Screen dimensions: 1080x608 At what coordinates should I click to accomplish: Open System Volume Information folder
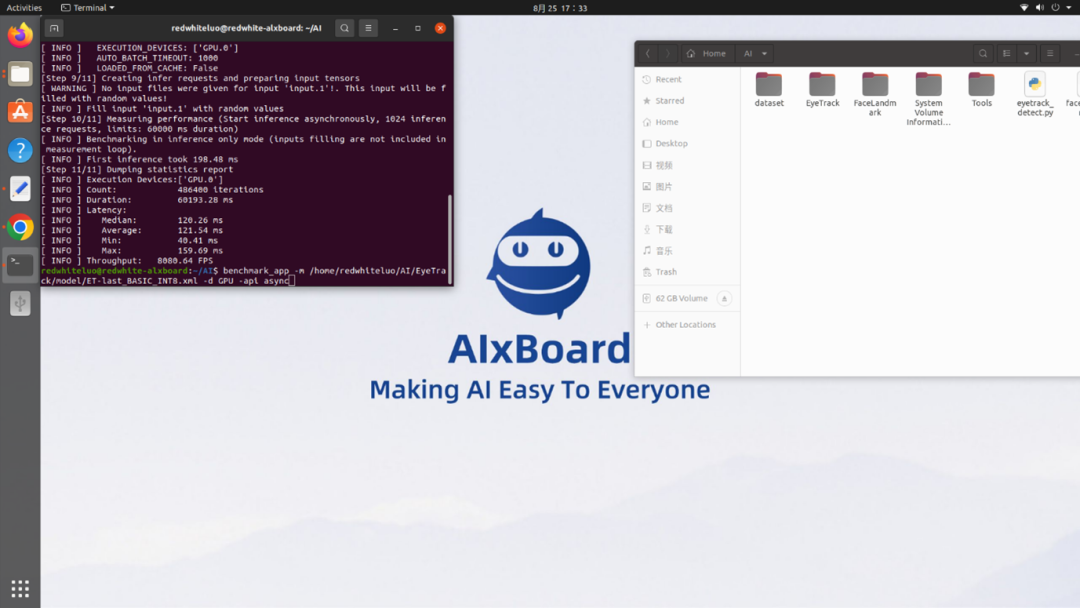tap(928, 99)
